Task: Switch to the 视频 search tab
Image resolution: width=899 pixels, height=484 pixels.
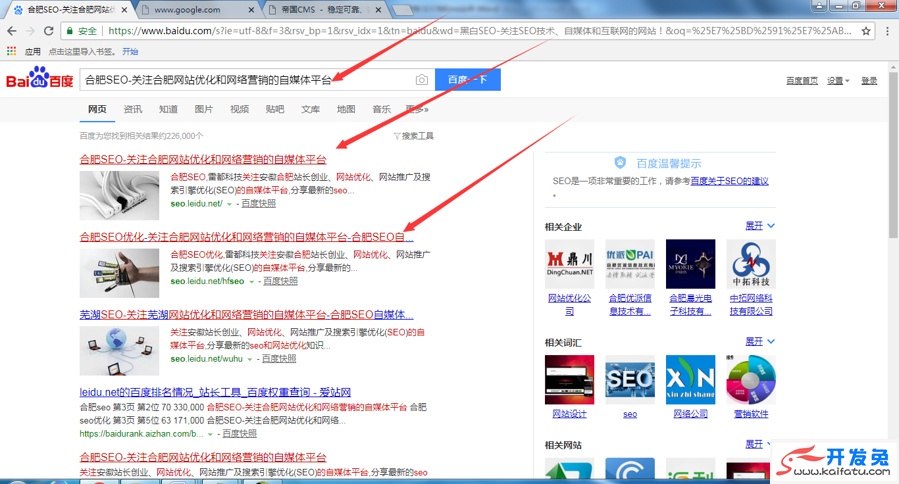Action: pos(240,109)
